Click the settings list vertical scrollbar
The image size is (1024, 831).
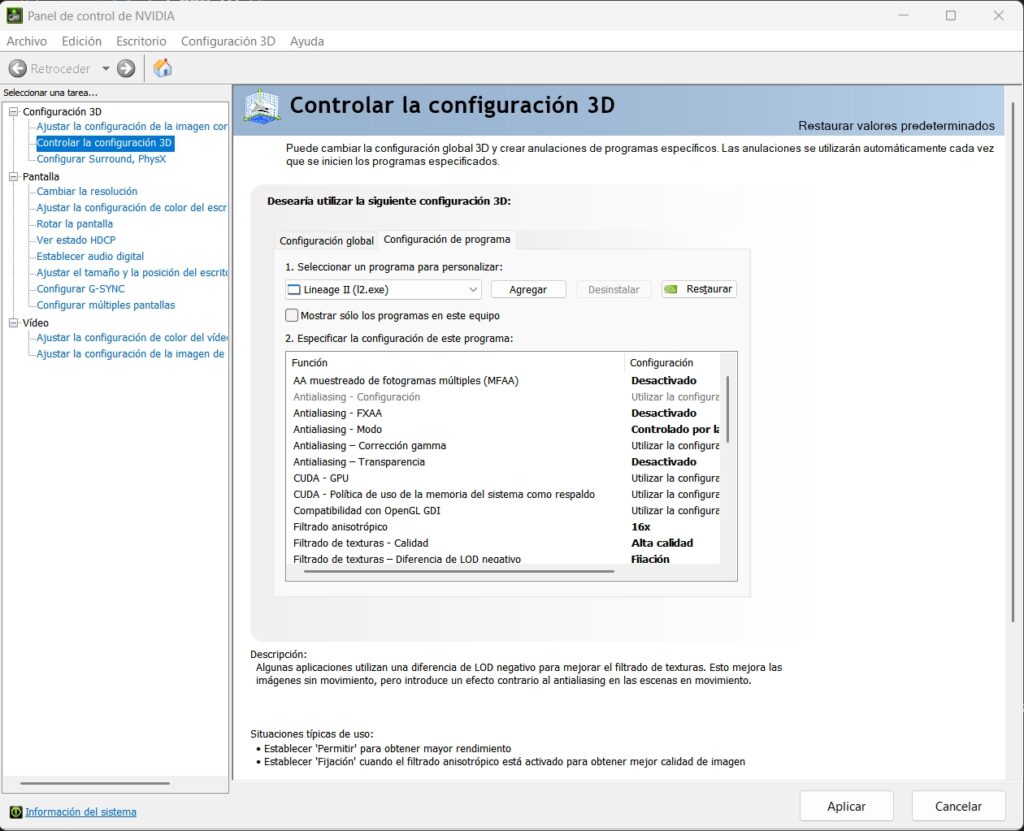point(728,409)
